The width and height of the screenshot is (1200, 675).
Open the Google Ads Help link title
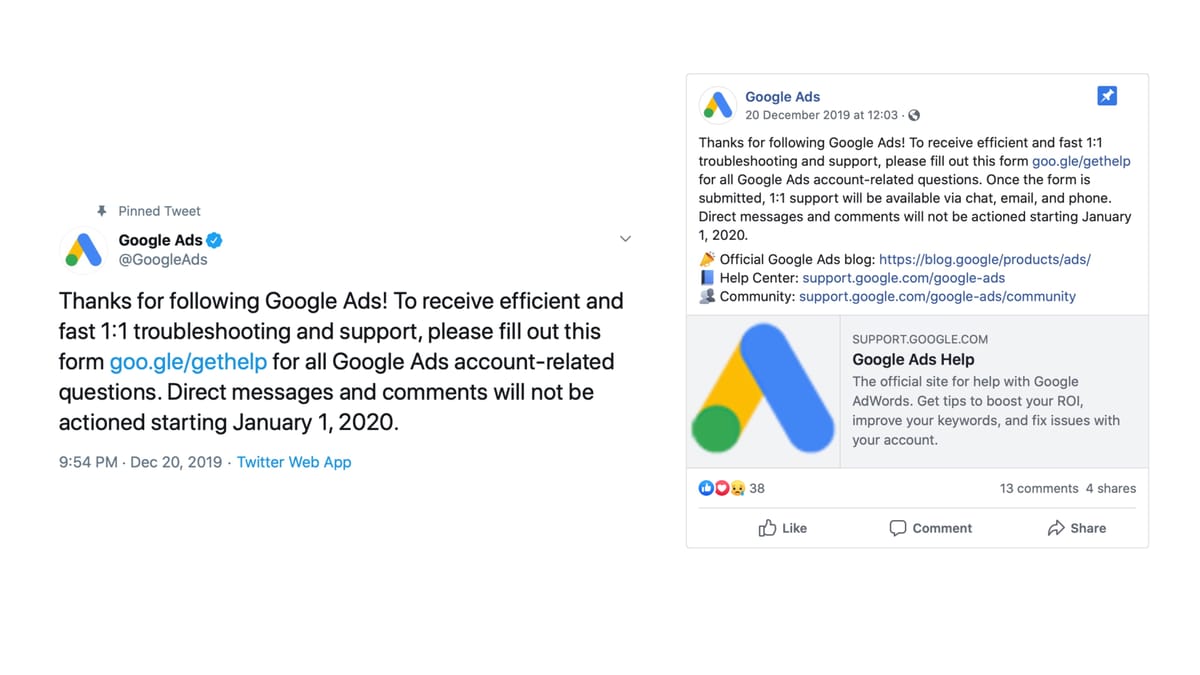click(x=913, y=360)
